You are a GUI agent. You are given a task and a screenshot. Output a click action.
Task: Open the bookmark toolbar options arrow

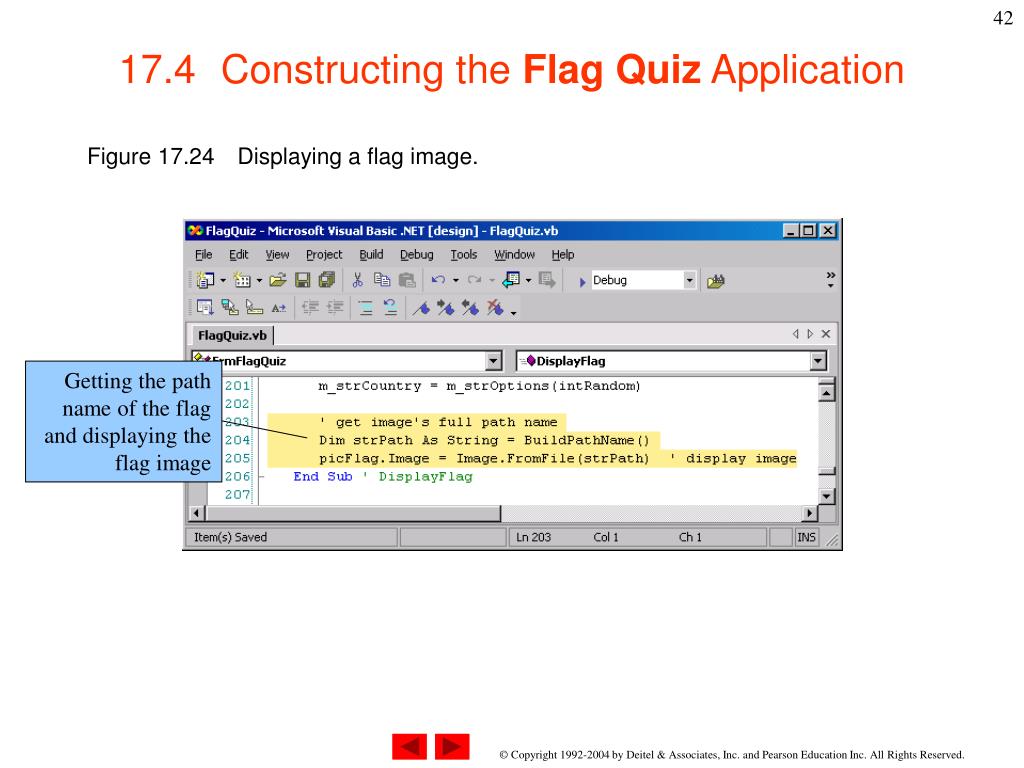[x=513, y=313]
